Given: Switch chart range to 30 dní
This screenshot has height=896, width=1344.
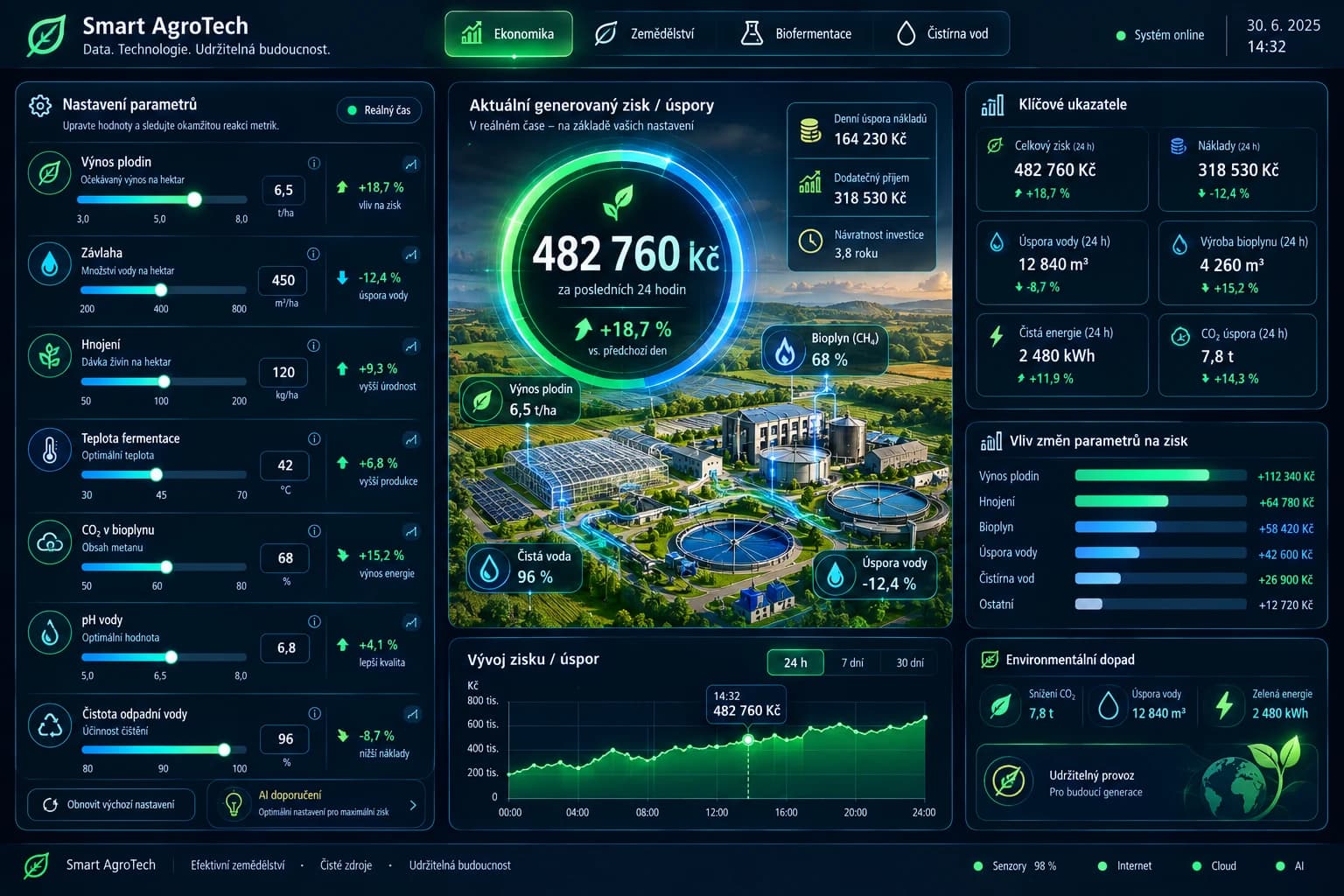Looking at the screenshot, I should (x=910, y=662).
